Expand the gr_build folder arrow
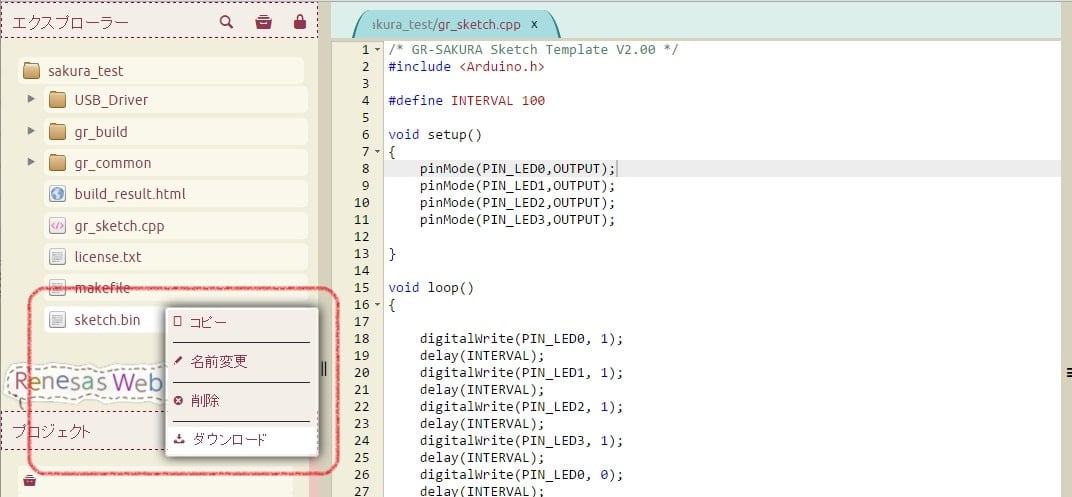This screenshot has width=1072, height=497. [x=32, y=131]
